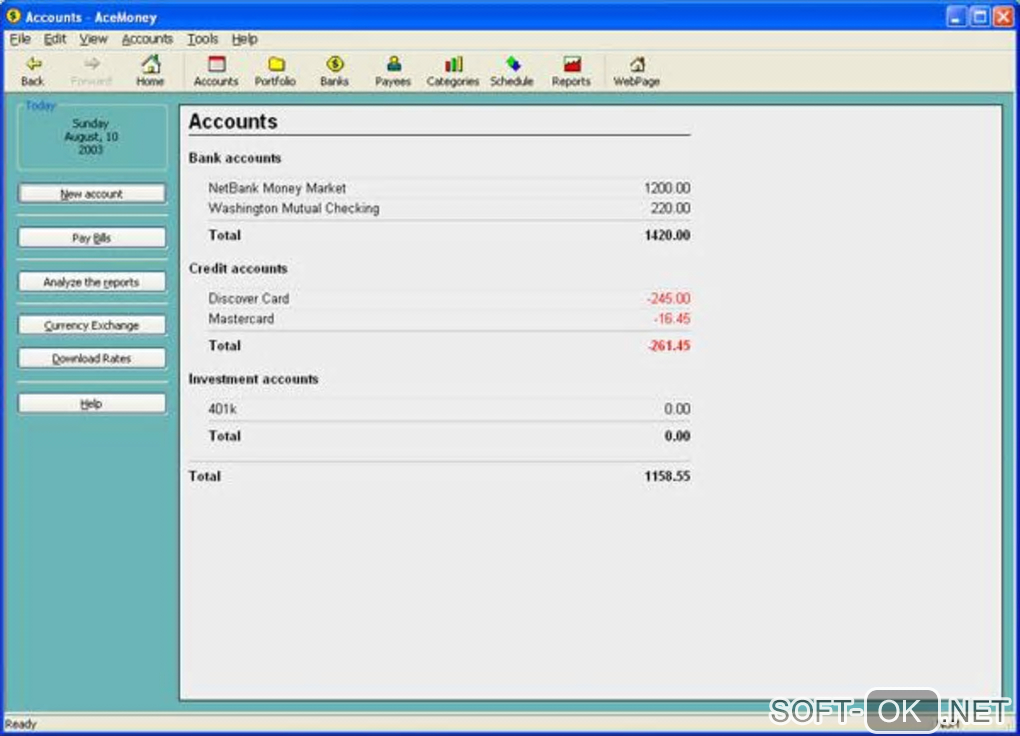Open the WebPage toolbar icon
Screen dimensions: 1020x736
[637, 71]
